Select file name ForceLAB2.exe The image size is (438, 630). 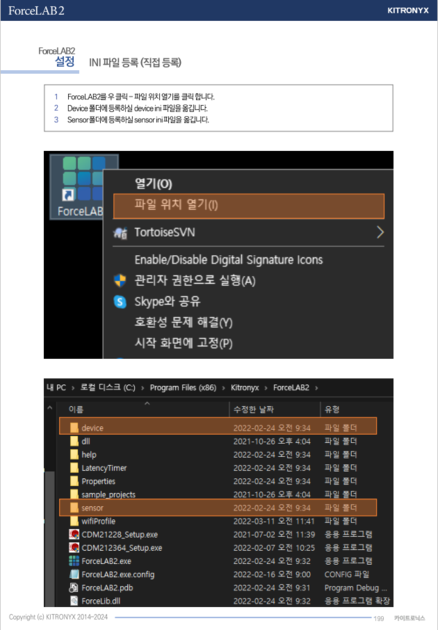coord(106,561)
